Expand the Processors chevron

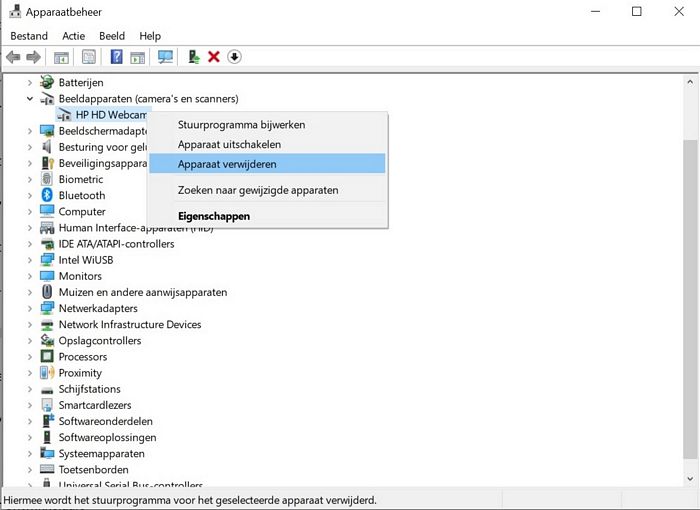tap(30, 356)
